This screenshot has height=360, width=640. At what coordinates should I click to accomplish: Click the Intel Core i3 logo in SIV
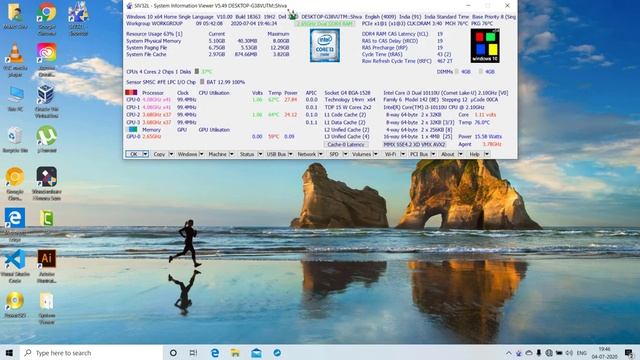click(x=324, y=45)
